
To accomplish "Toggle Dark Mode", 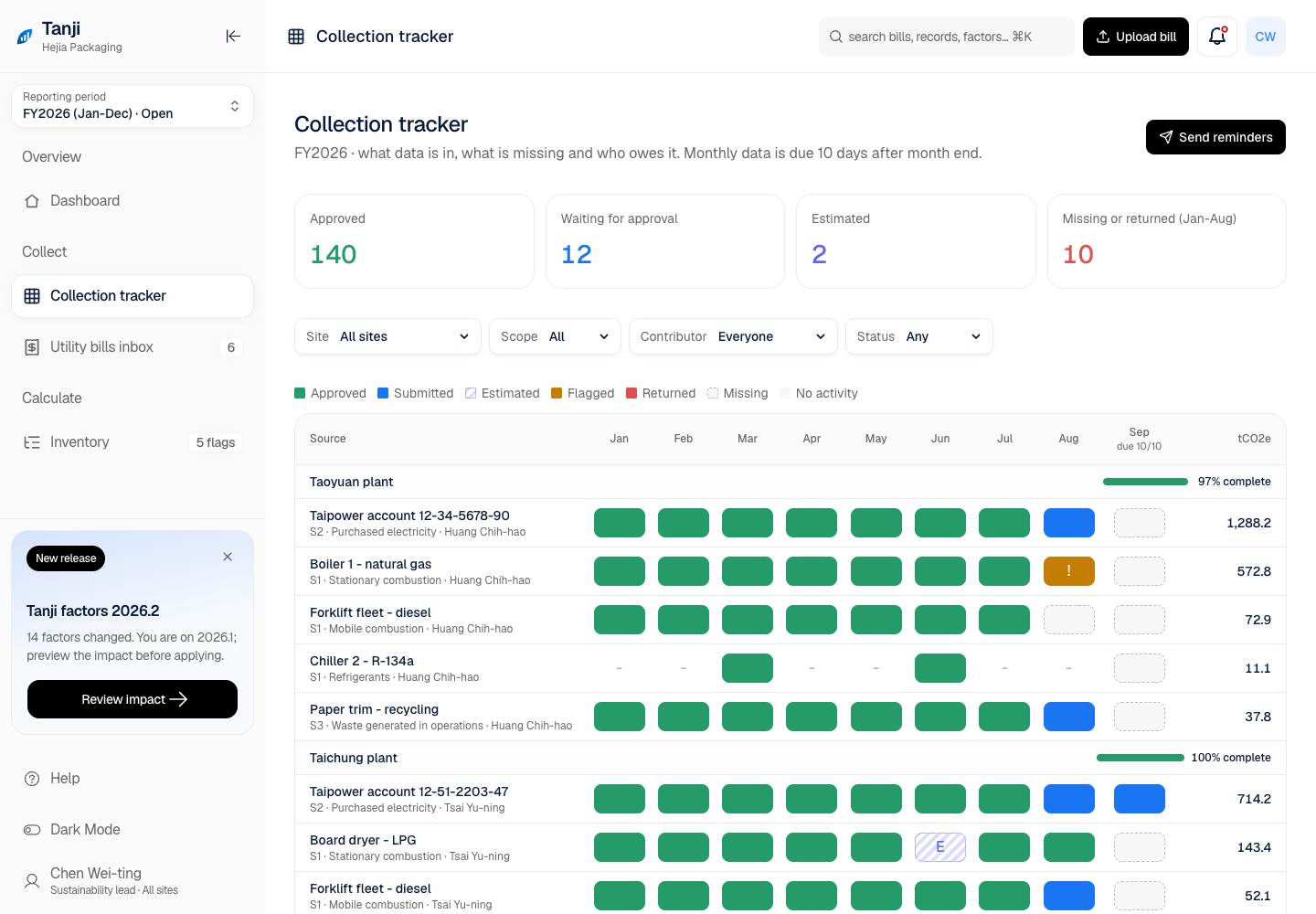I will tap(133, 830).
